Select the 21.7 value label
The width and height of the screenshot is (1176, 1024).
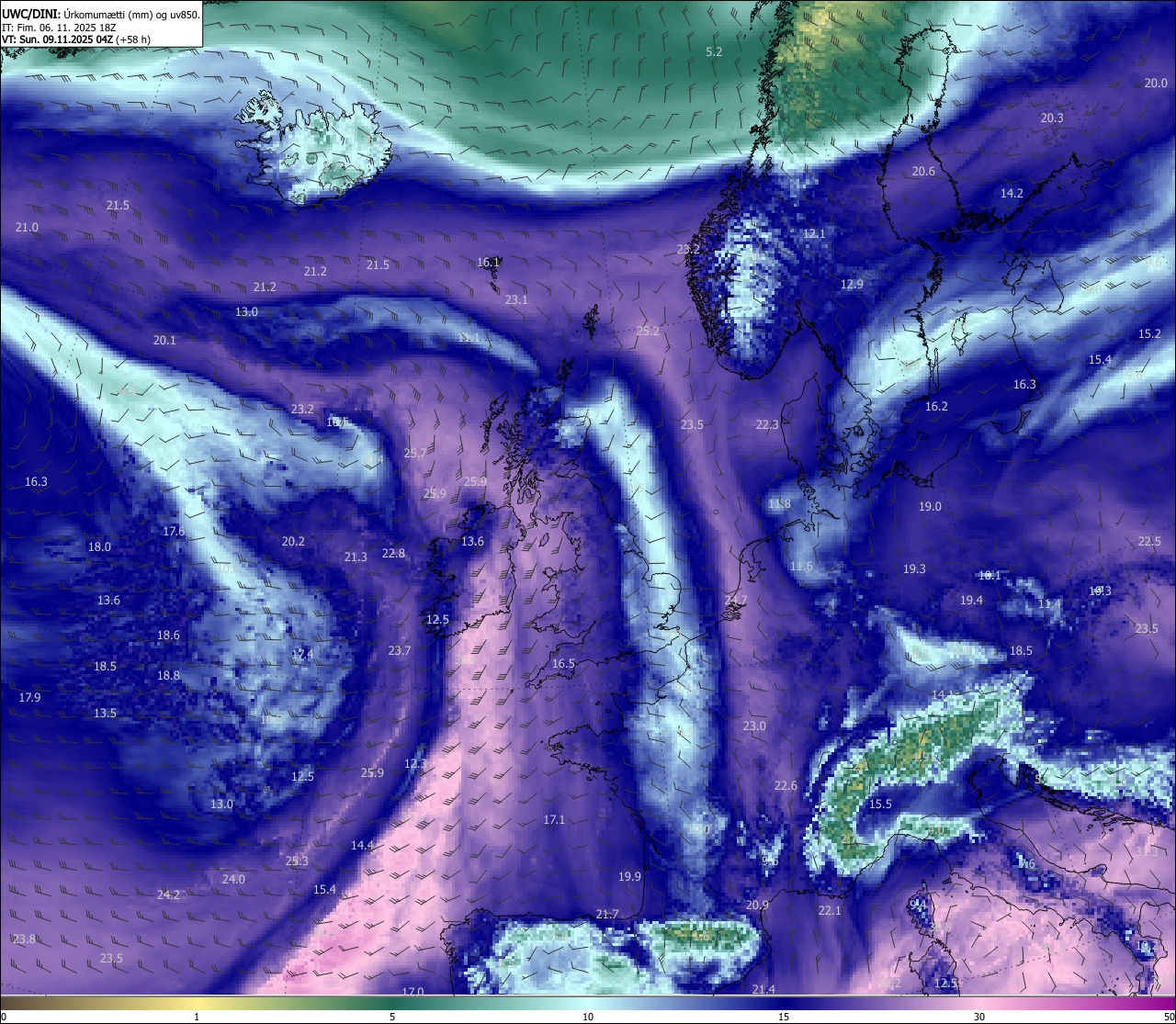[x=607, y=915]
